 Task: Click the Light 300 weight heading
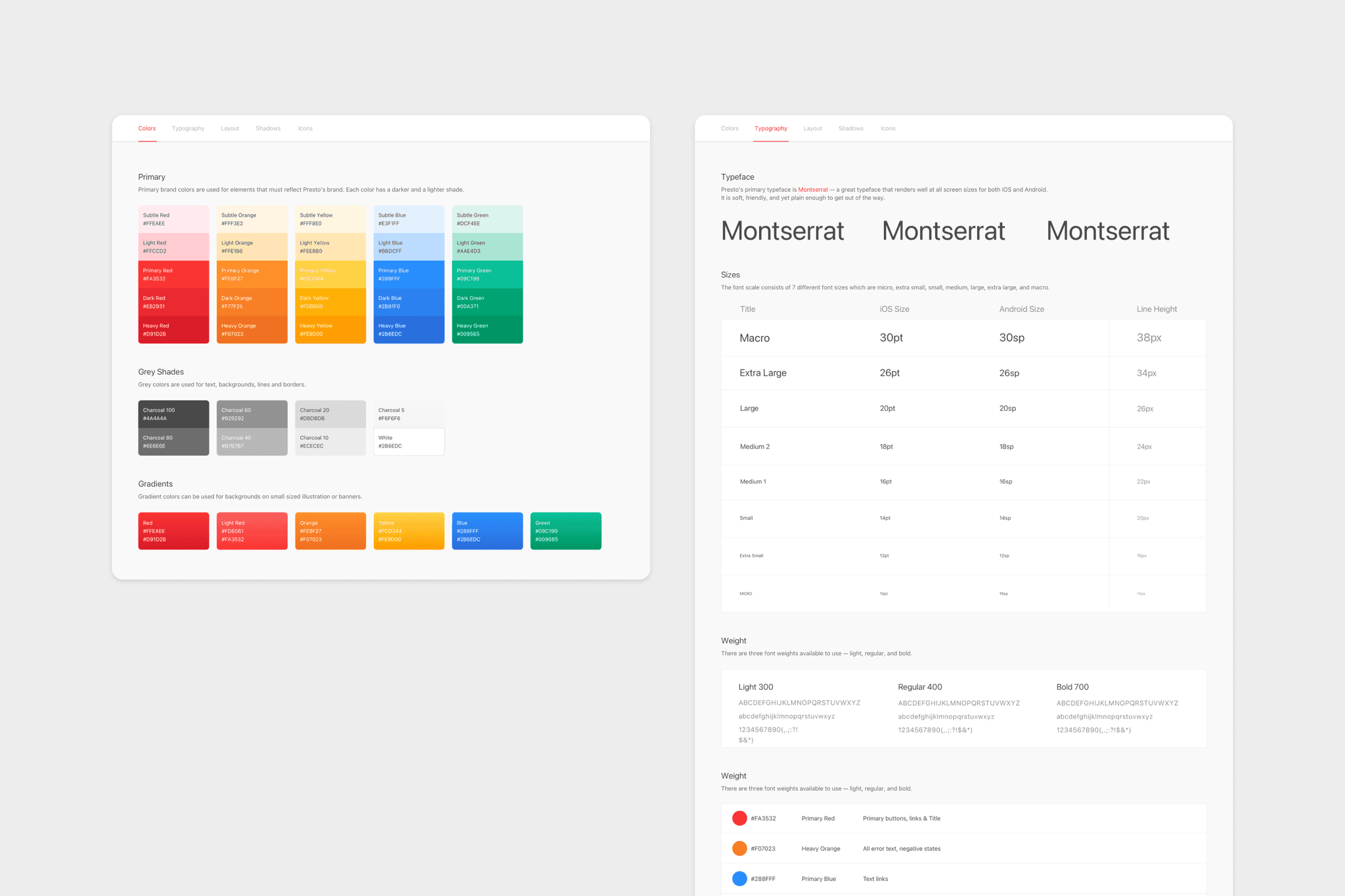[x=756, y=687]
